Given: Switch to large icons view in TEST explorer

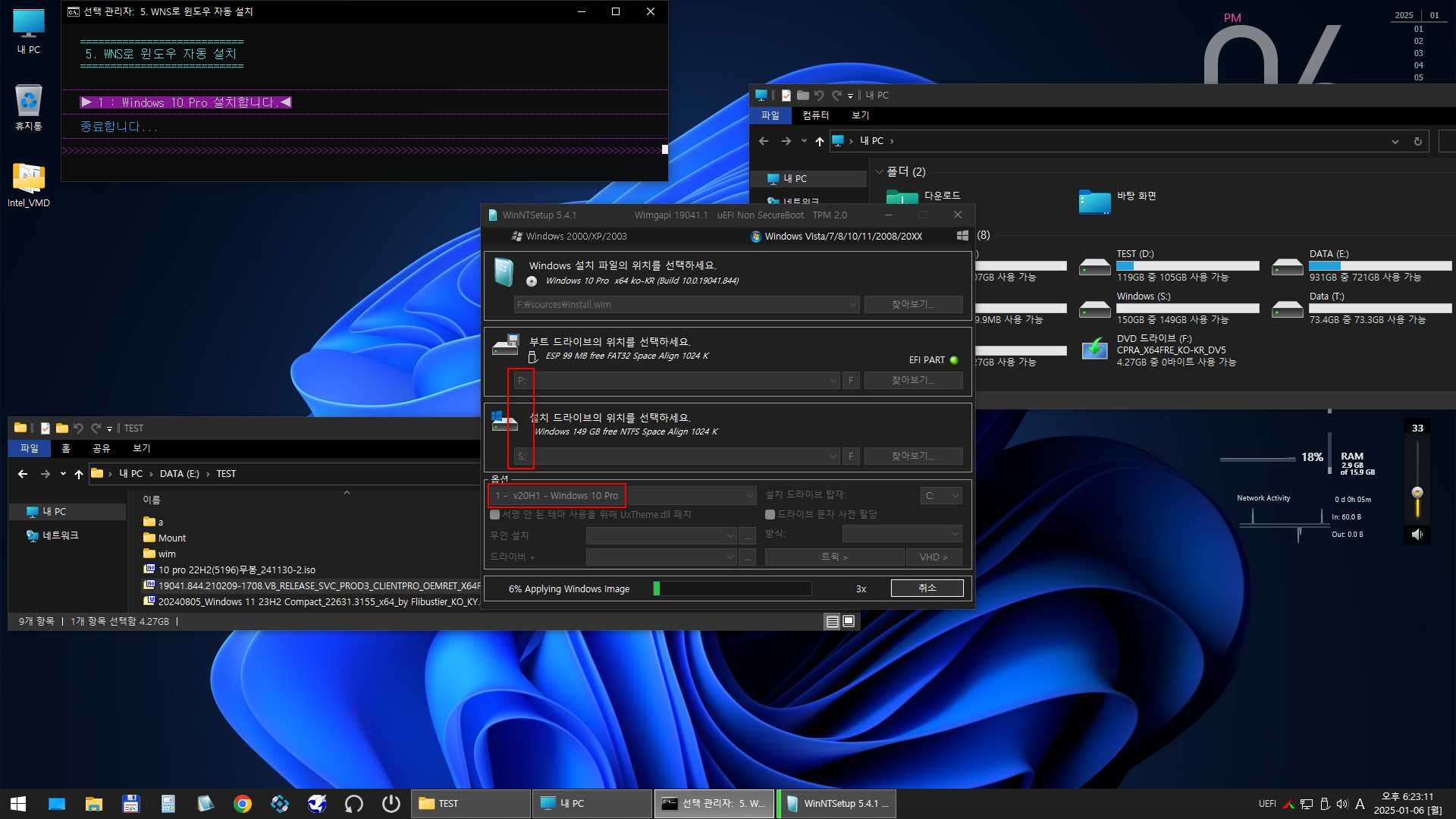Looking at the screenshot, I should tap(849, 621).
